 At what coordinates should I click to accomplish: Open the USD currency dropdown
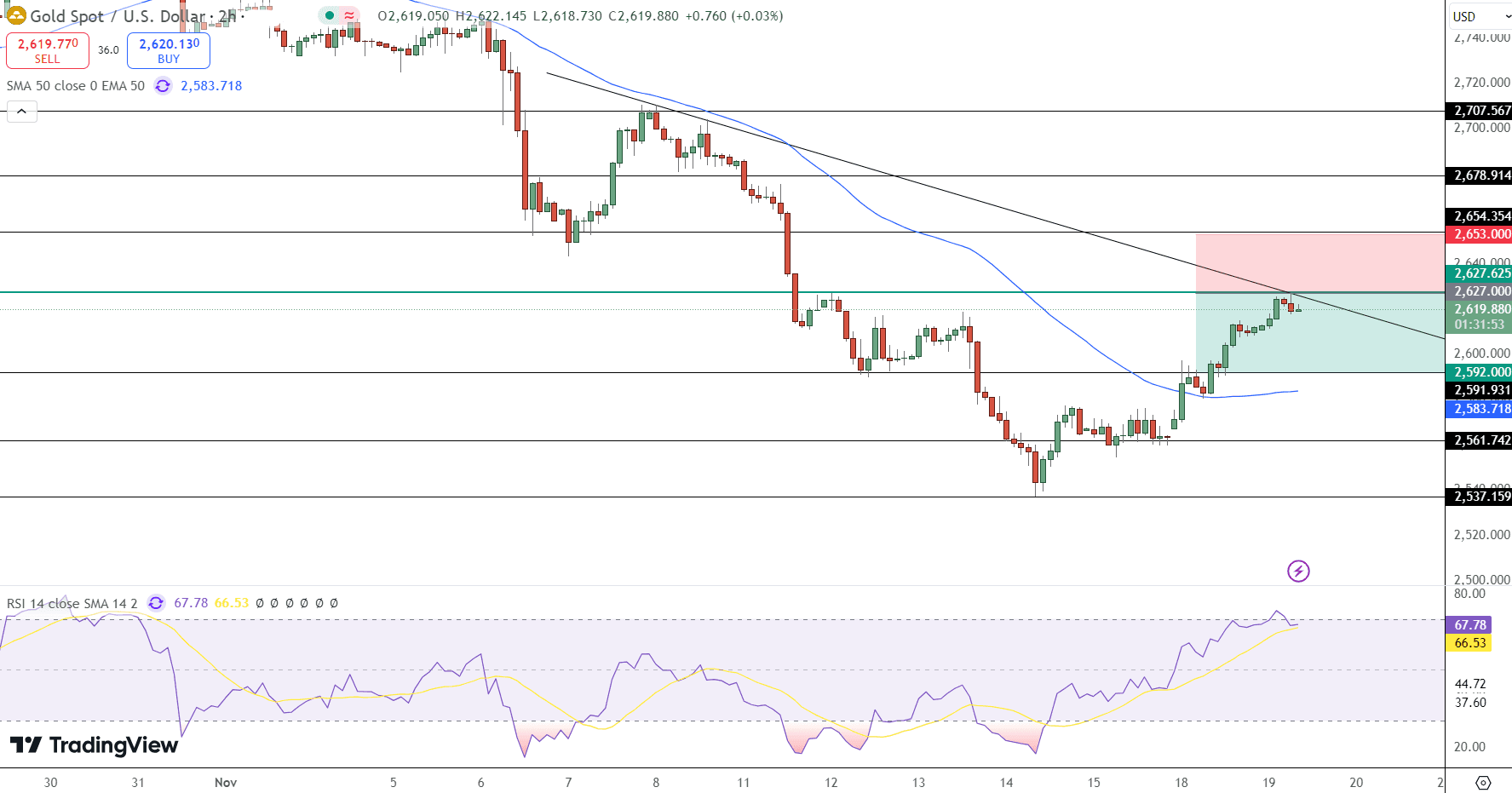1480,16
